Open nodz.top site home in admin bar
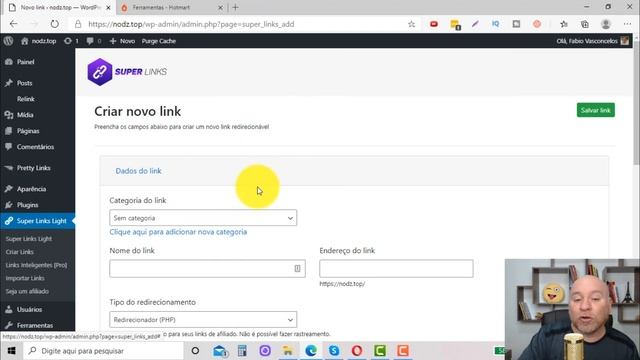Screen dimensions: 640x360 click(38, 41)
